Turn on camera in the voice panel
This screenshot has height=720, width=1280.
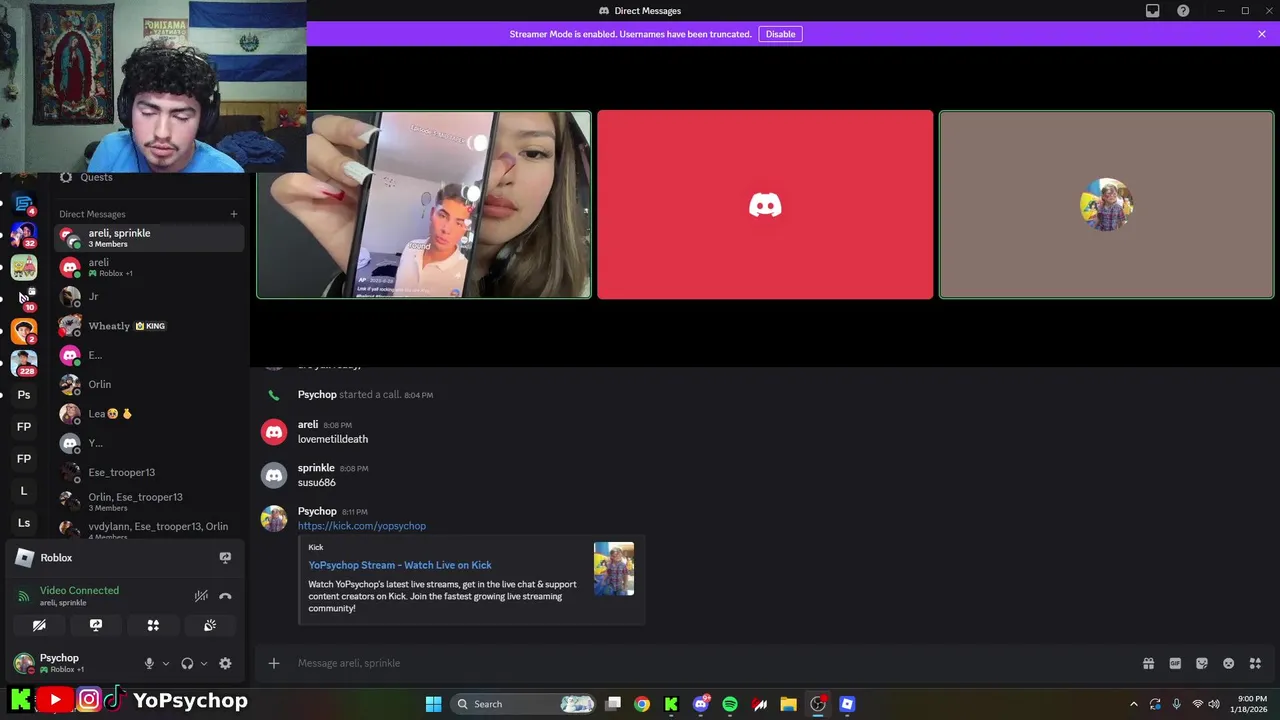(39, 625)
